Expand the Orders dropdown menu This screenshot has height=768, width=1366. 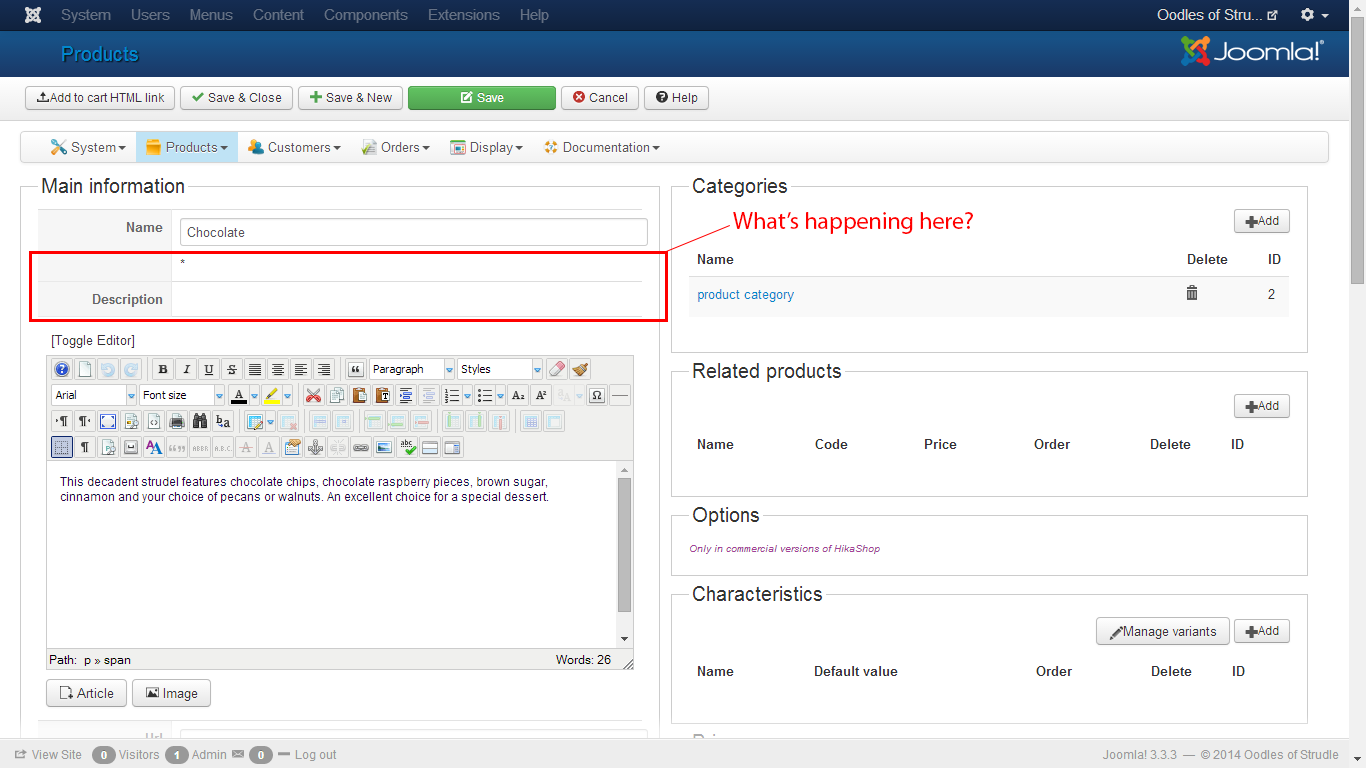(x=395, y=147)
